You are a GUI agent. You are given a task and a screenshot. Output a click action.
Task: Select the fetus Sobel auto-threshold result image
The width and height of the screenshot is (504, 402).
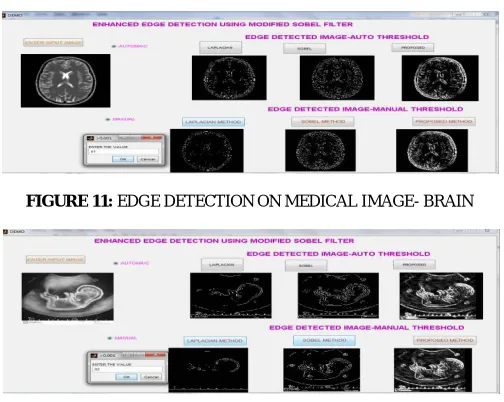click(338, 296)
